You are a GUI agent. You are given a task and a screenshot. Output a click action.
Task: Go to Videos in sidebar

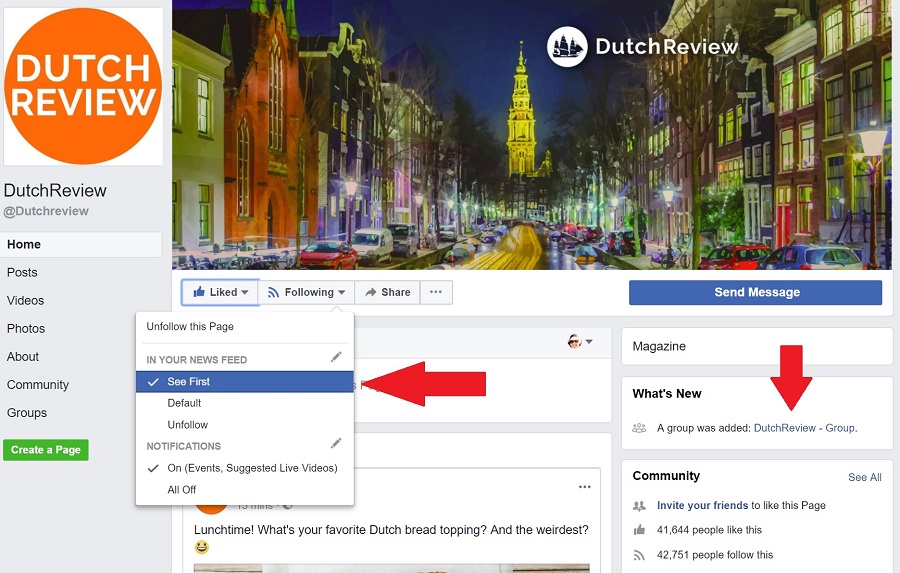[x=25, y=301]
